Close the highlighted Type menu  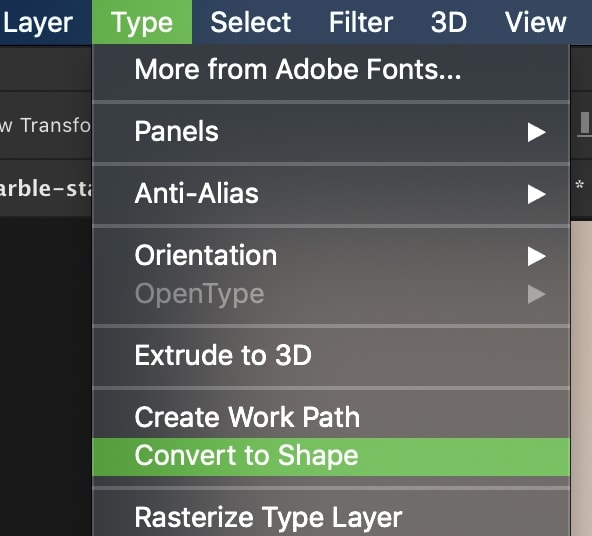[x=142, y=23]
